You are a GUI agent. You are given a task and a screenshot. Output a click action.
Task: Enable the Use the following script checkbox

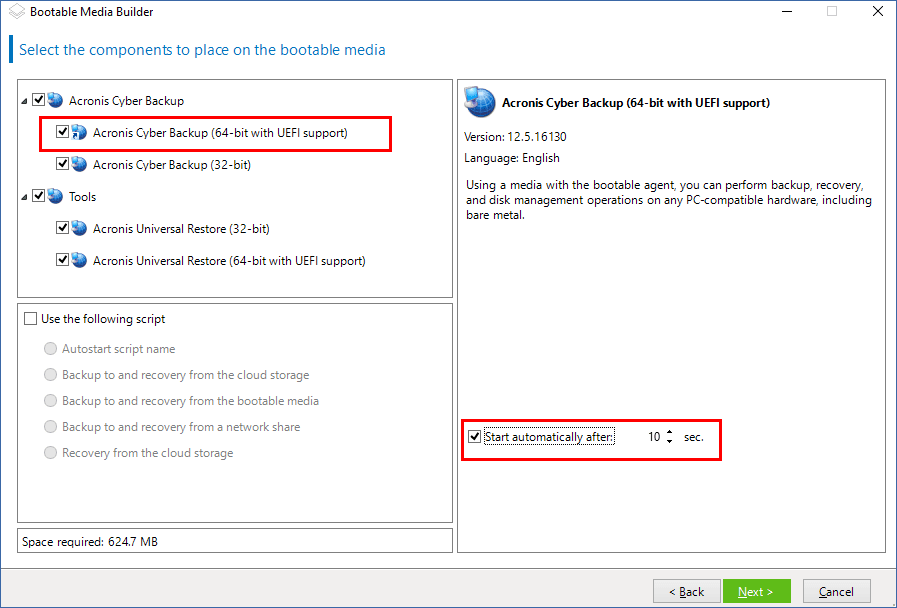30,319
